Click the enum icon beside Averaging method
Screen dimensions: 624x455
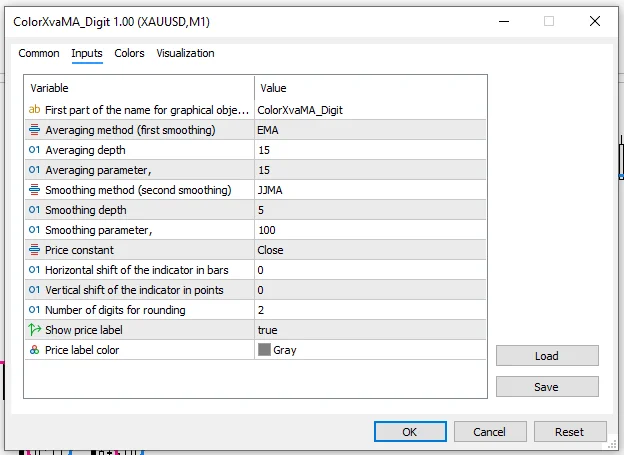tap(35, 130)
